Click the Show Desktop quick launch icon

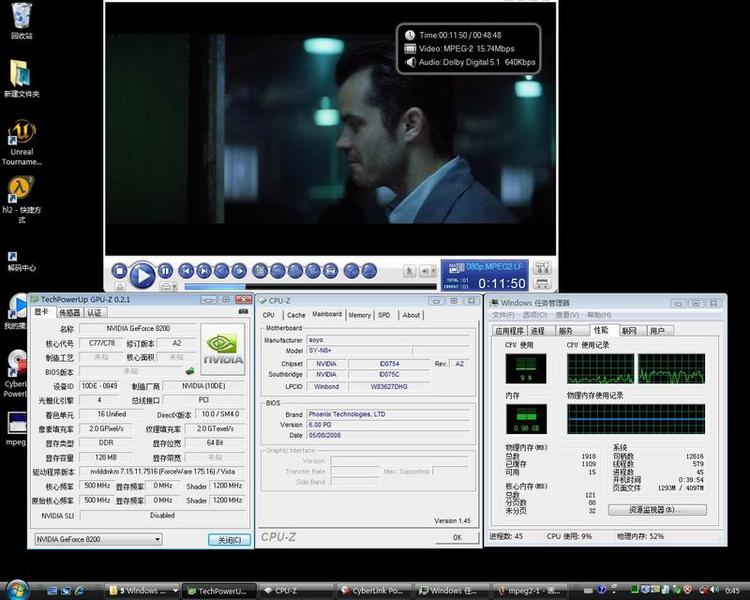point(52,591)
